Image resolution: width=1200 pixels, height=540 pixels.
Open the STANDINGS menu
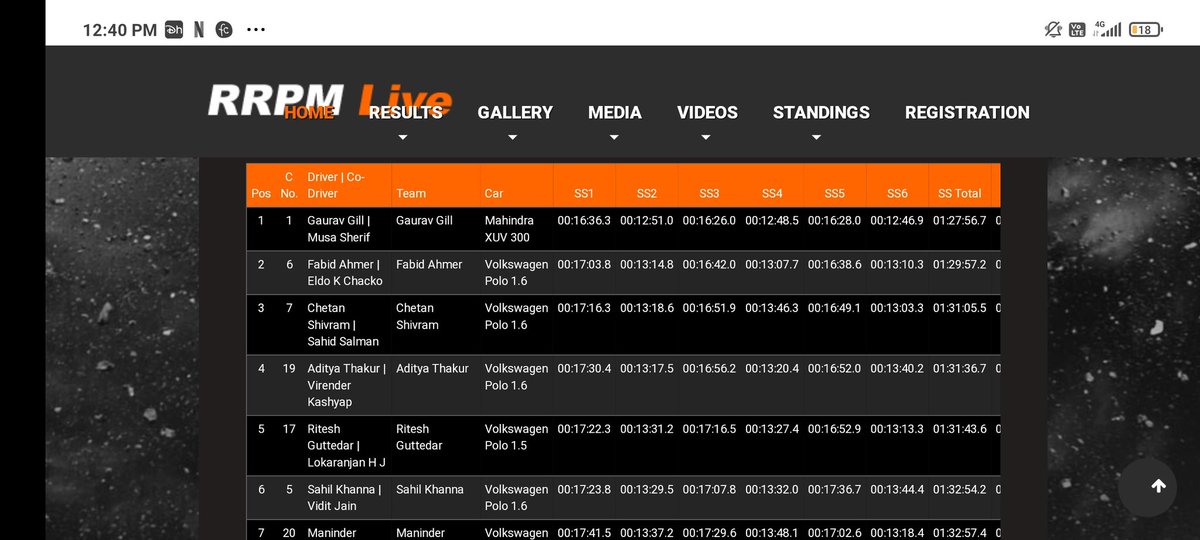[x=821, y=113]
